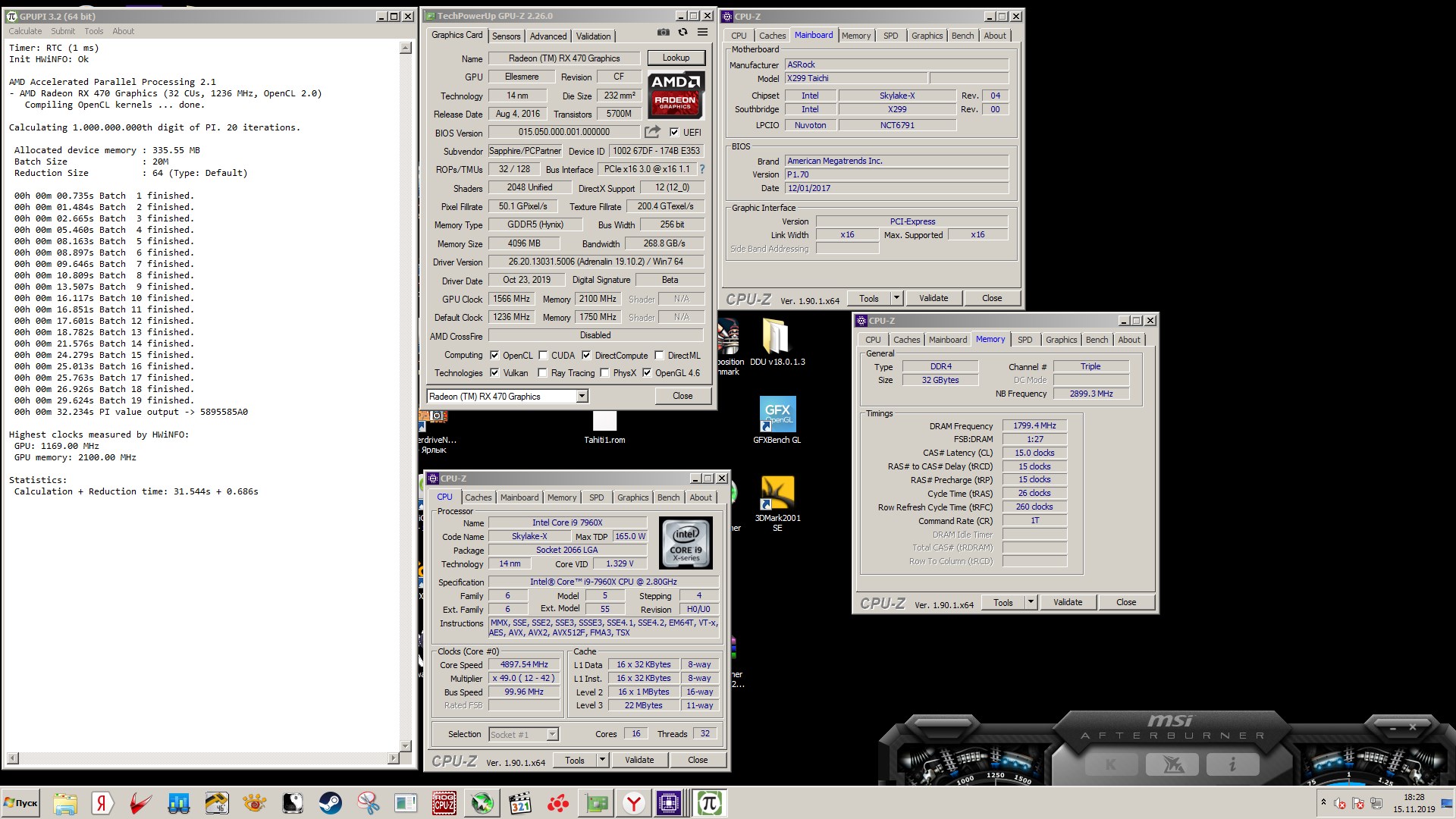Open the ROG CPU-Z taskbar icon
The height and width of the screenshot is (819, 1456).
tap(444, 803)
